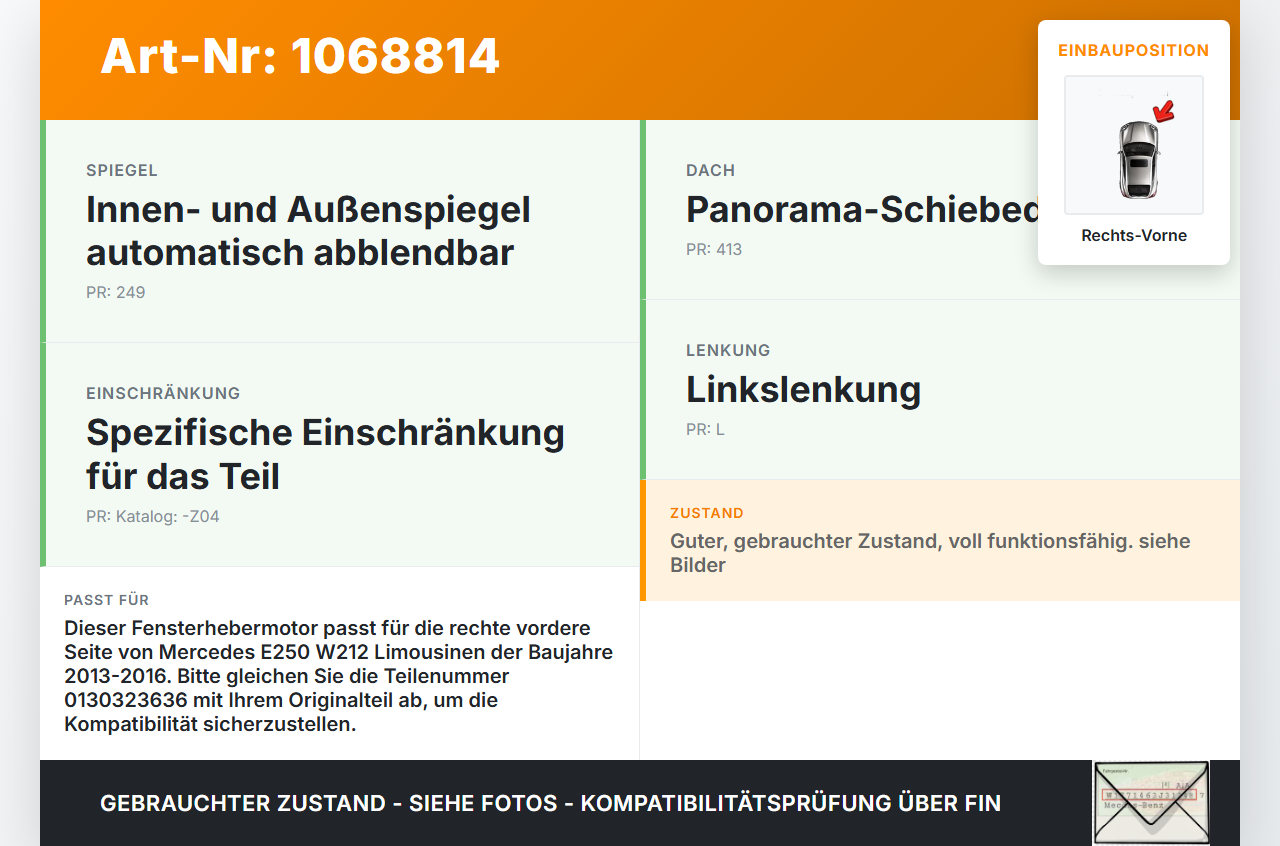1280x846 pixels.
Task: Click the SPIEGEL category label
Action: (x=122, y=171)
